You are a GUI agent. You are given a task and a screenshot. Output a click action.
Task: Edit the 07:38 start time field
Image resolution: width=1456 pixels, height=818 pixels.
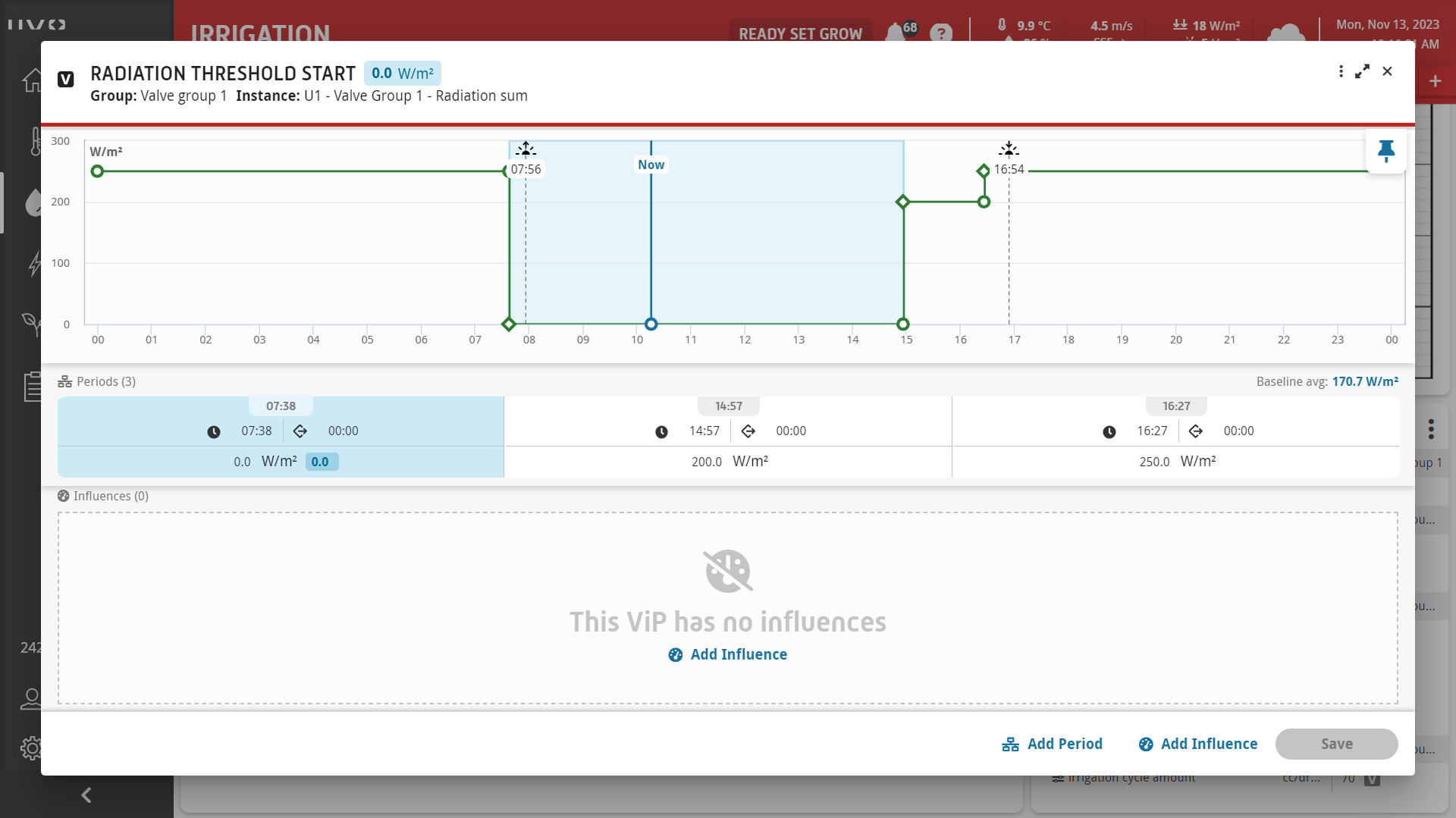[256, 431]
